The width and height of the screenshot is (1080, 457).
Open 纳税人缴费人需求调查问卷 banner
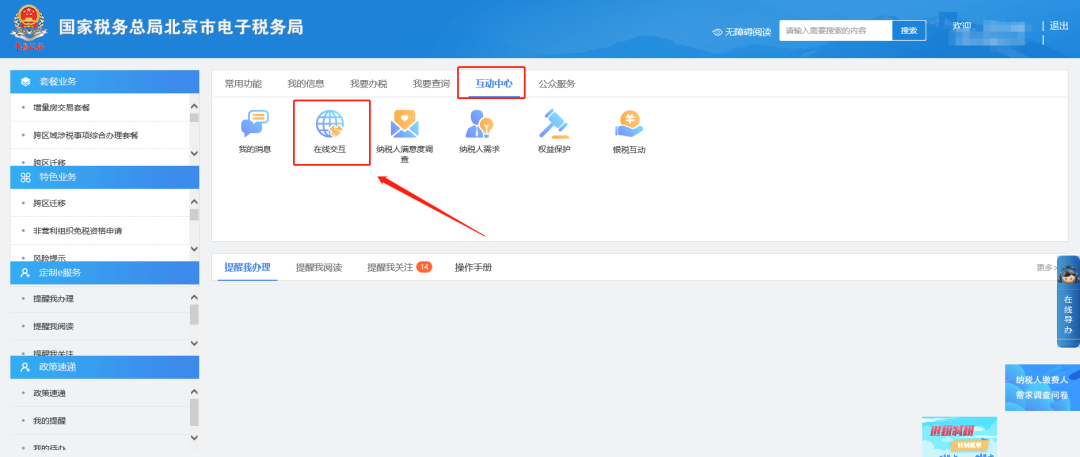pos(1042,387)
